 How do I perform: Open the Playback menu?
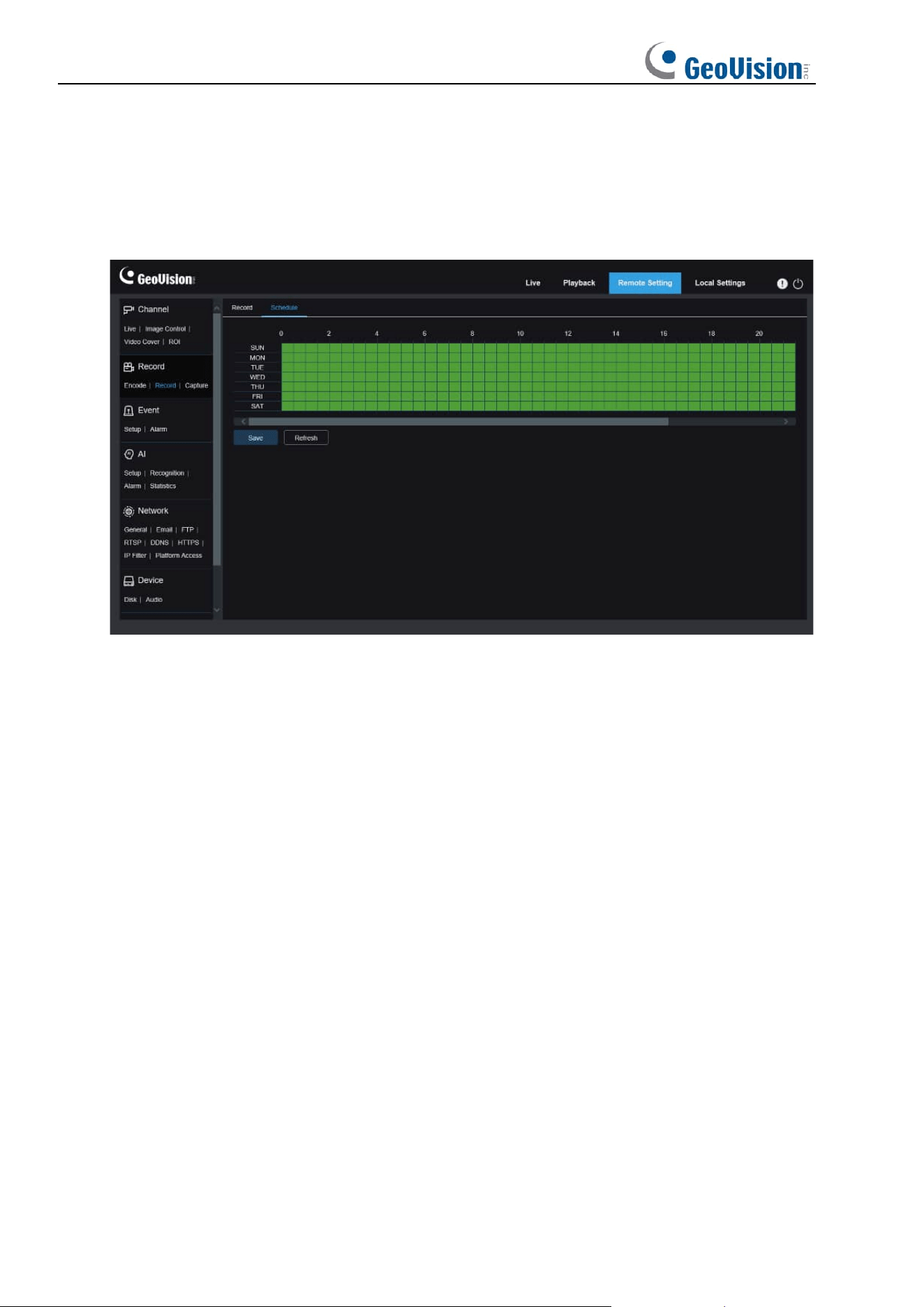point(579,283)
